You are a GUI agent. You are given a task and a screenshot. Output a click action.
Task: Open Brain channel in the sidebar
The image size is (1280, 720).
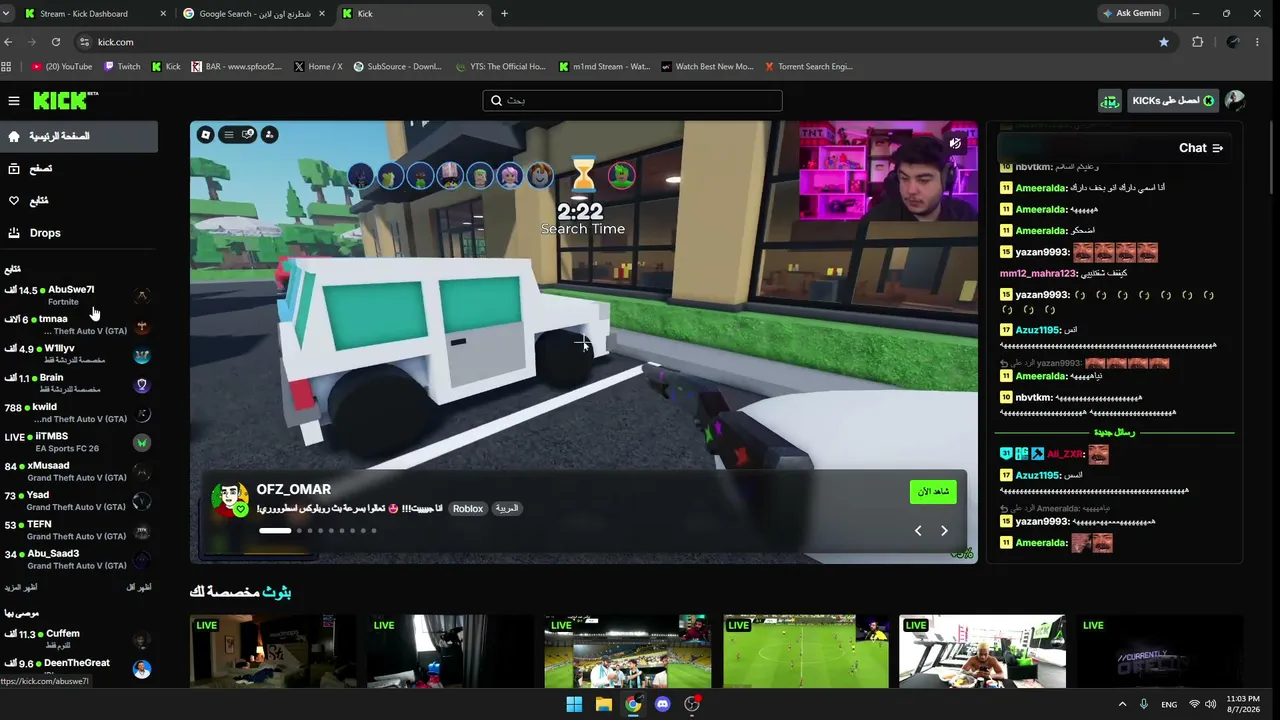[x=78, y=383]
